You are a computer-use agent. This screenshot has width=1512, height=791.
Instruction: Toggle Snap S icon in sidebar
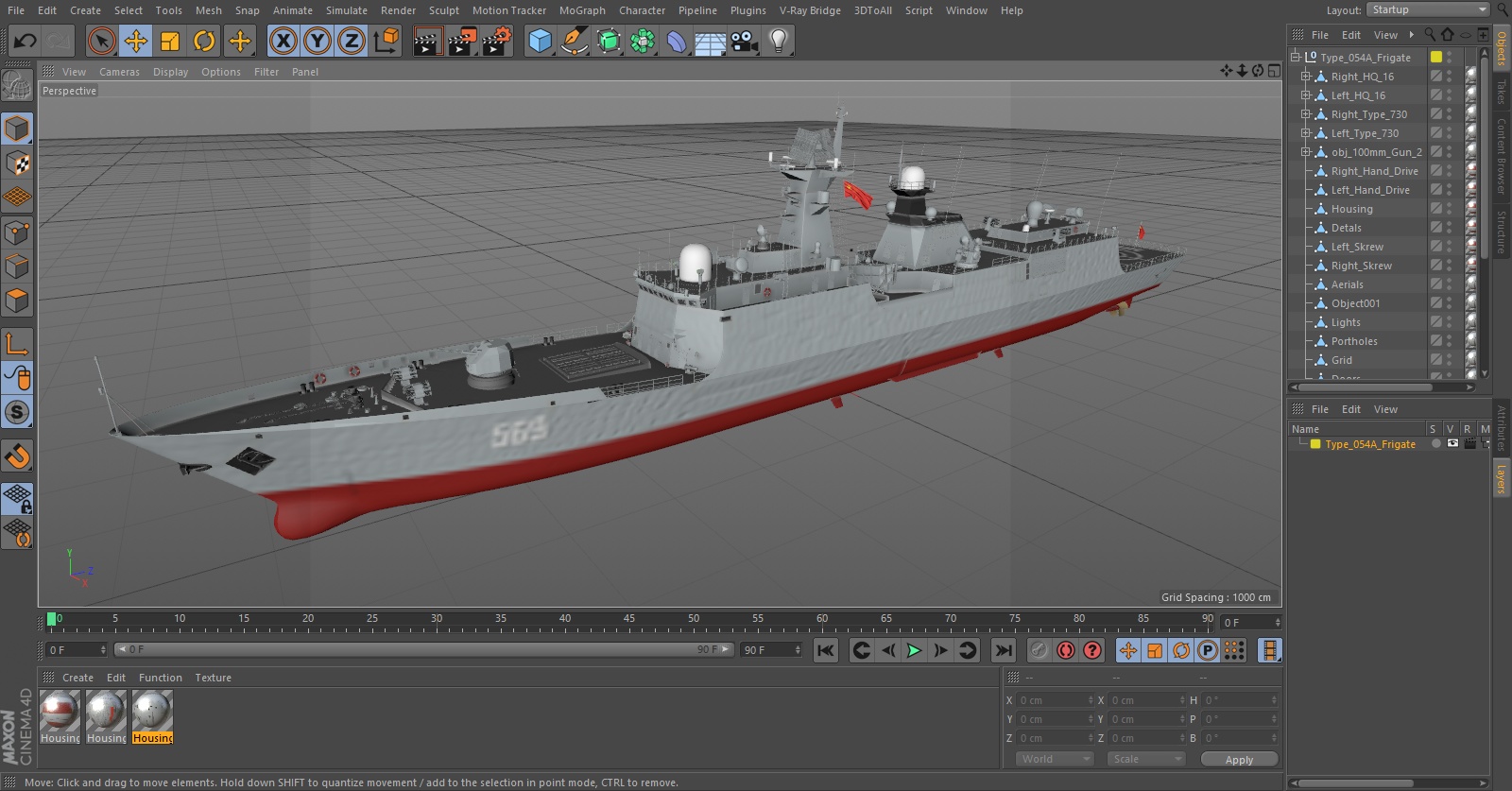[17, 412]
